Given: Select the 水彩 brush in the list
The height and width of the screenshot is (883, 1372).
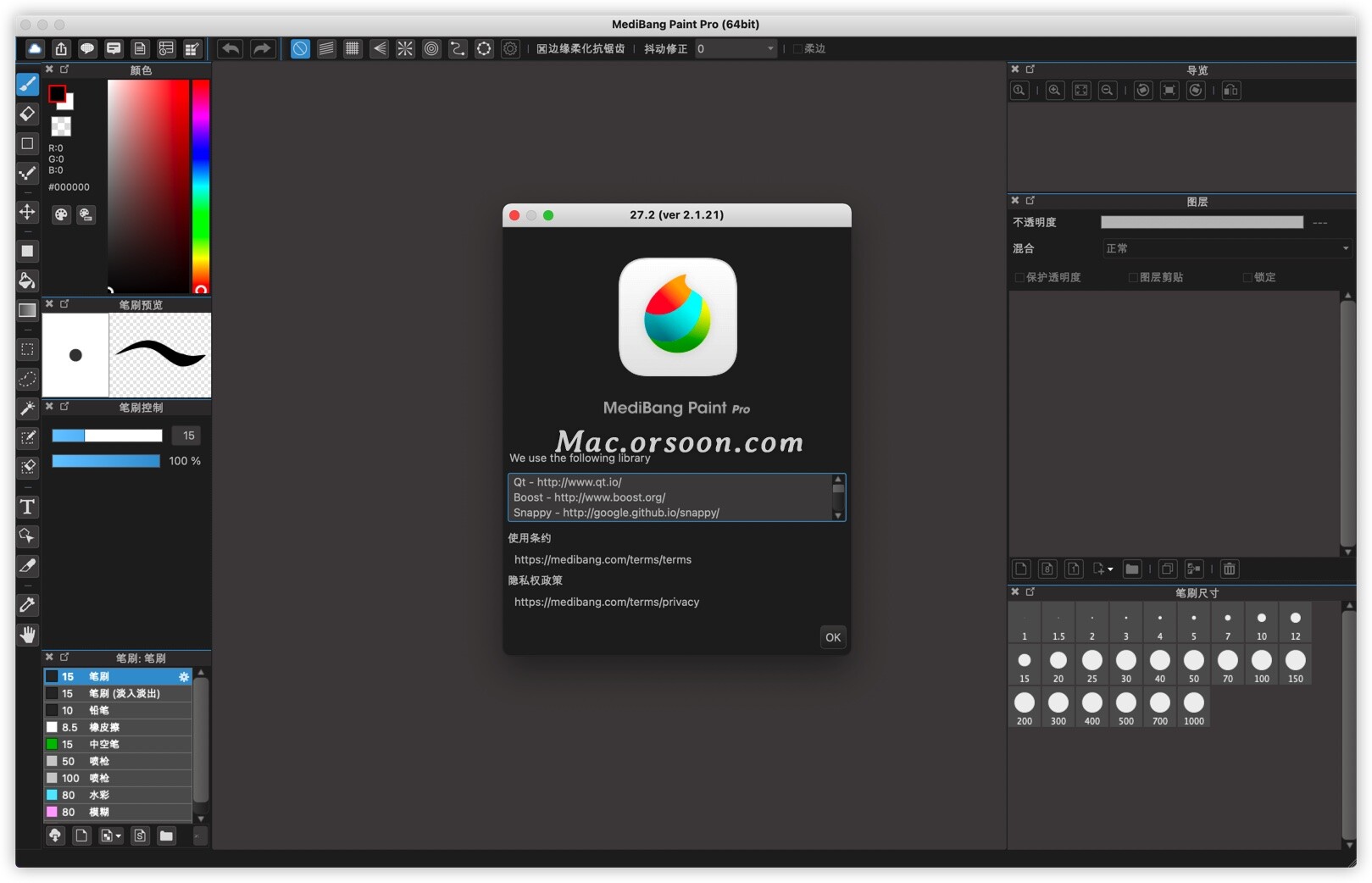Looking at the screenshot, I should 118,795.
